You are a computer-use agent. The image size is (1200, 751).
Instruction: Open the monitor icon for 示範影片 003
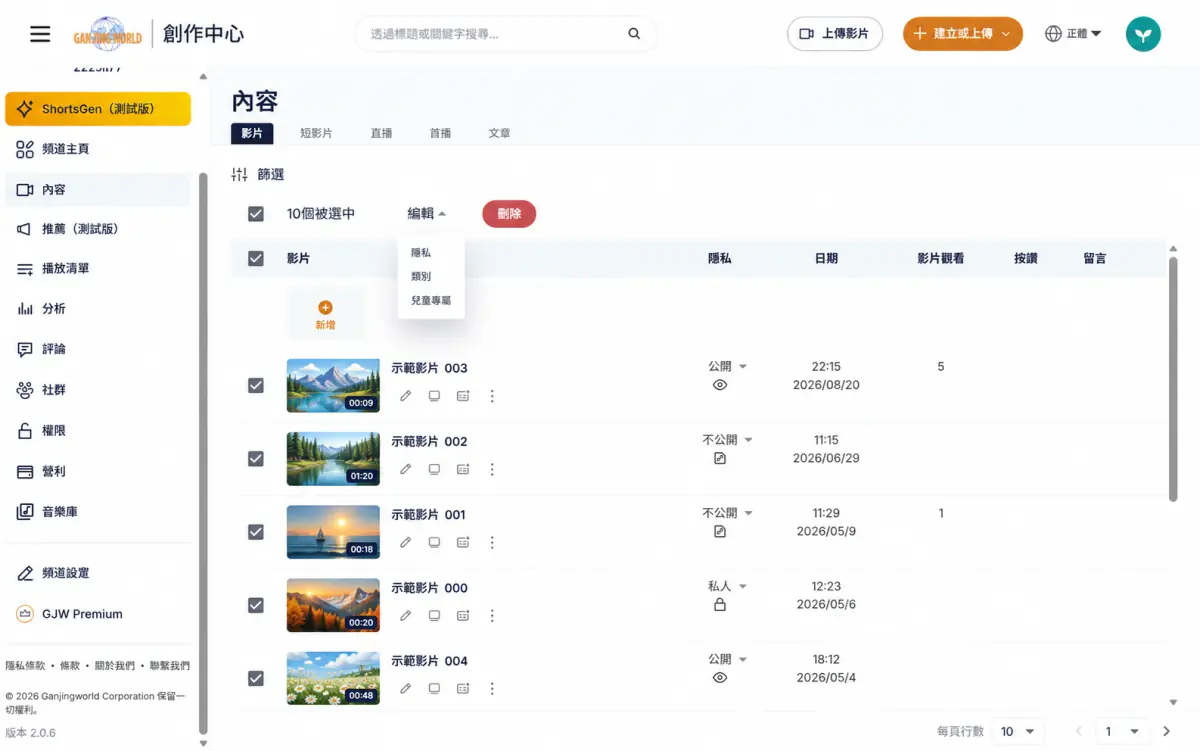point(434,396)
